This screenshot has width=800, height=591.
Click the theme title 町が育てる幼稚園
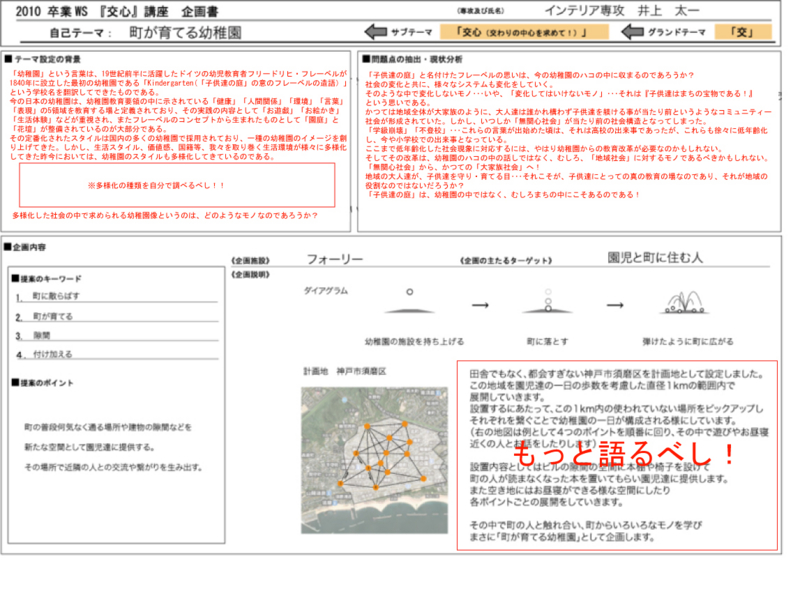click(x=185, y=33)
